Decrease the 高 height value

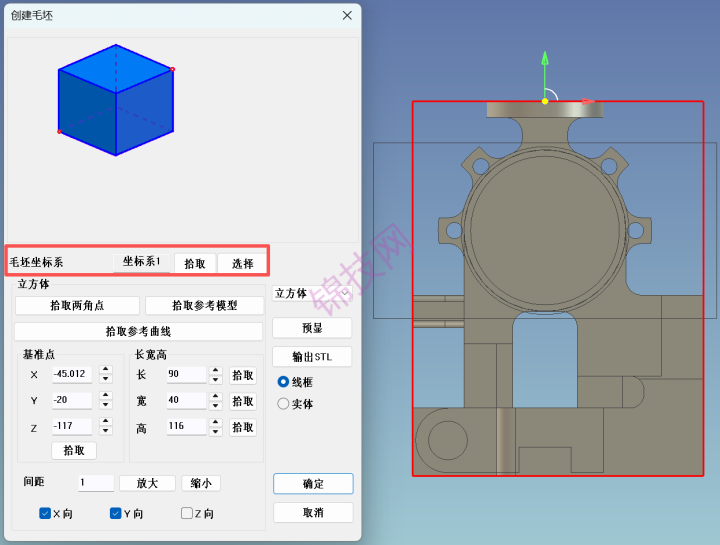216,431
